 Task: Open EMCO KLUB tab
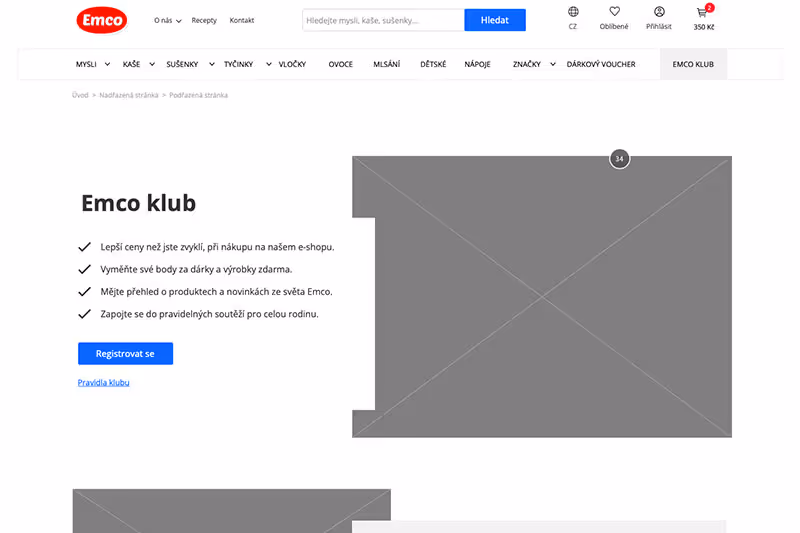(x=693, y=64)
